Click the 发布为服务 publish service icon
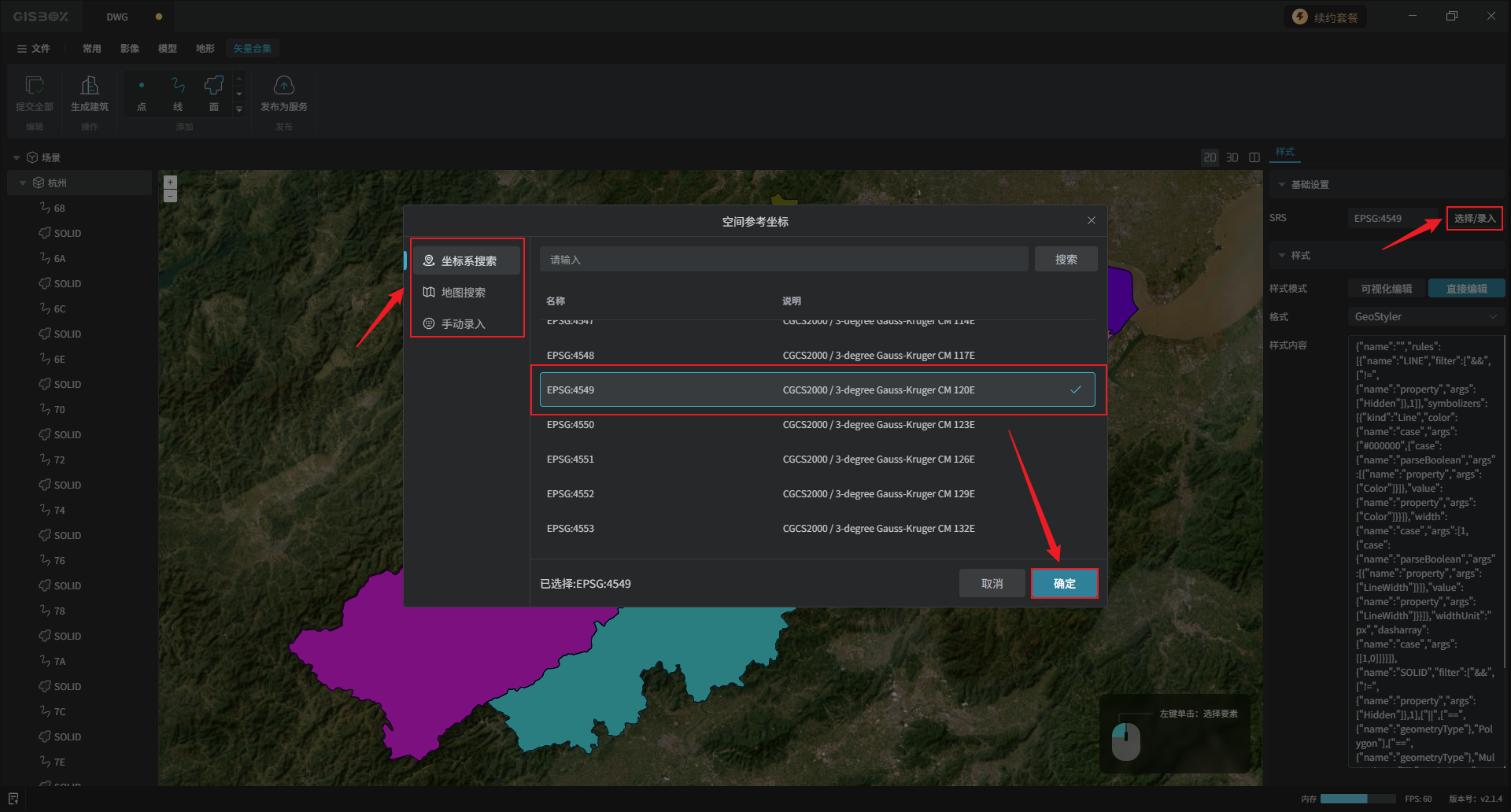Image resolution: width=1511 pixels, height=812 pixels. (x=283, y=86)
